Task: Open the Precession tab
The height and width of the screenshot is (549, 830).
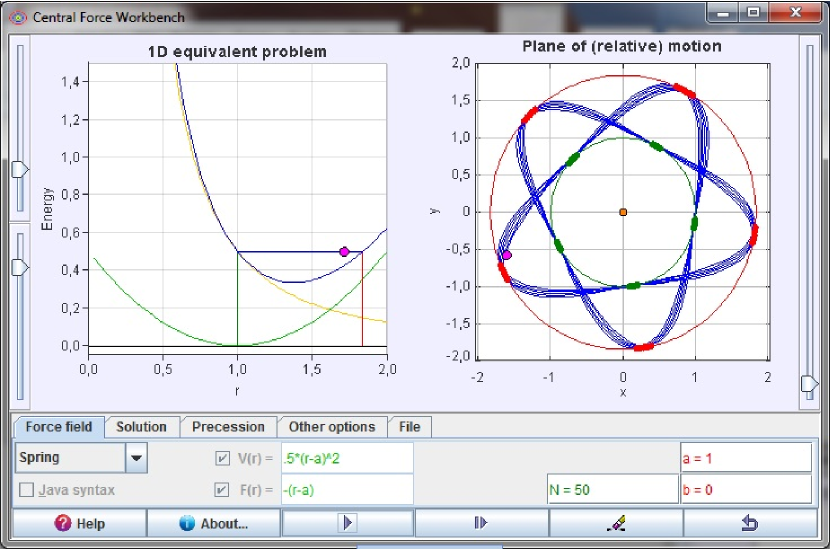Action: click(228, 427)
